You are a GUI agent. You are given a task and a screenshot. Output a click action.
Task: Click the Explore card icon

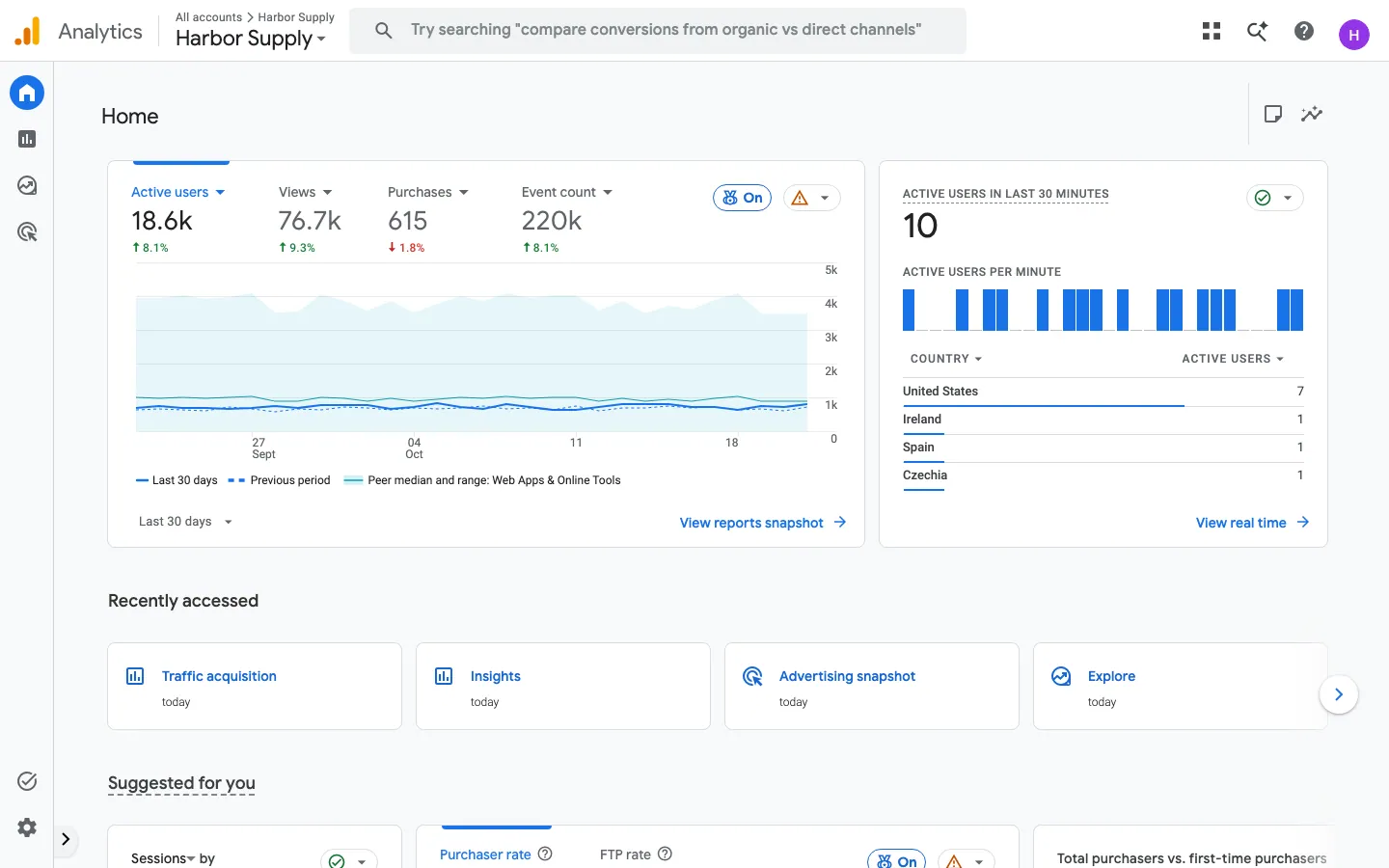coord(1061,676)
